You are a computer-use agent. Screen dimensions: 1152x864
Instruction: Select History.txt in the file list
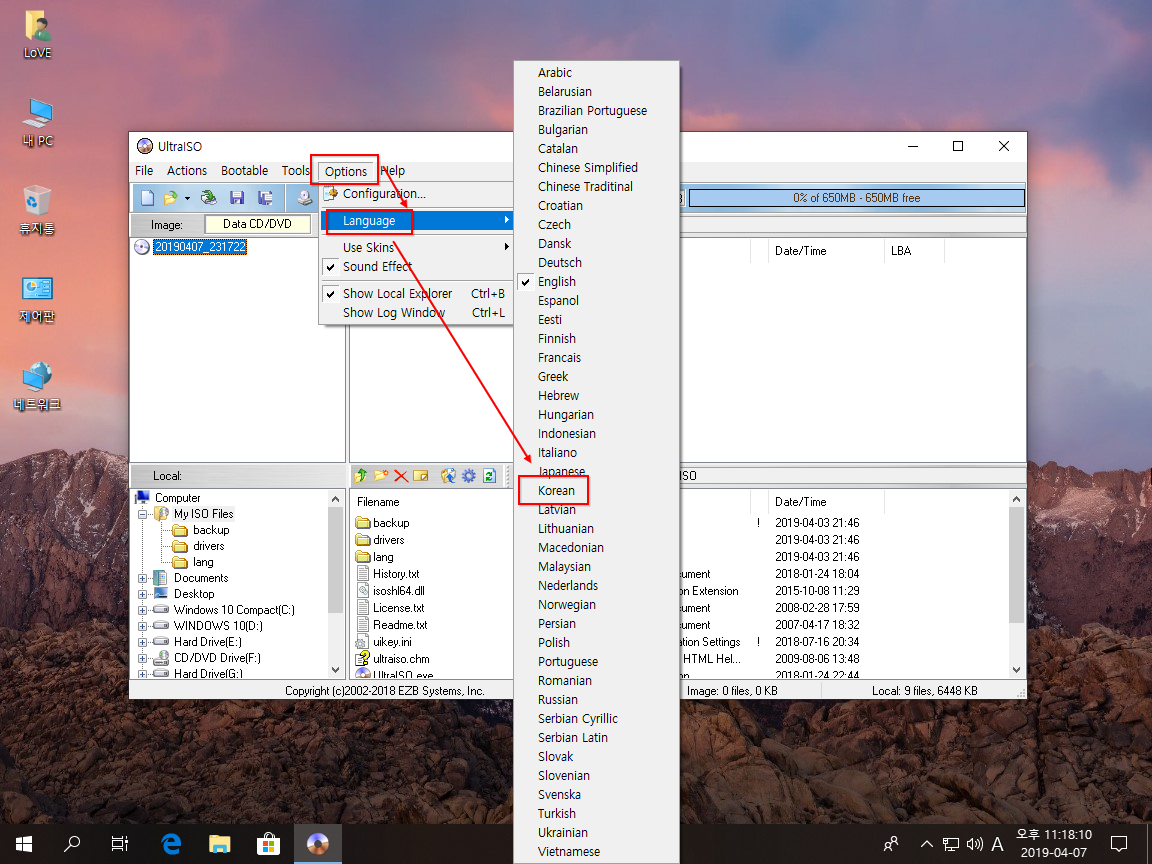(396, 574)
